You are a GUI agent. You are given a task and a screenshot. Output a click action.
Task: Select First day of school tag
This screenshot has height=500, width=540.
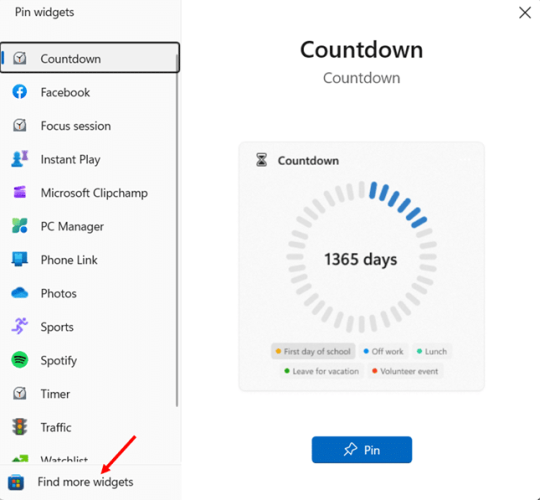pos(313,351)
